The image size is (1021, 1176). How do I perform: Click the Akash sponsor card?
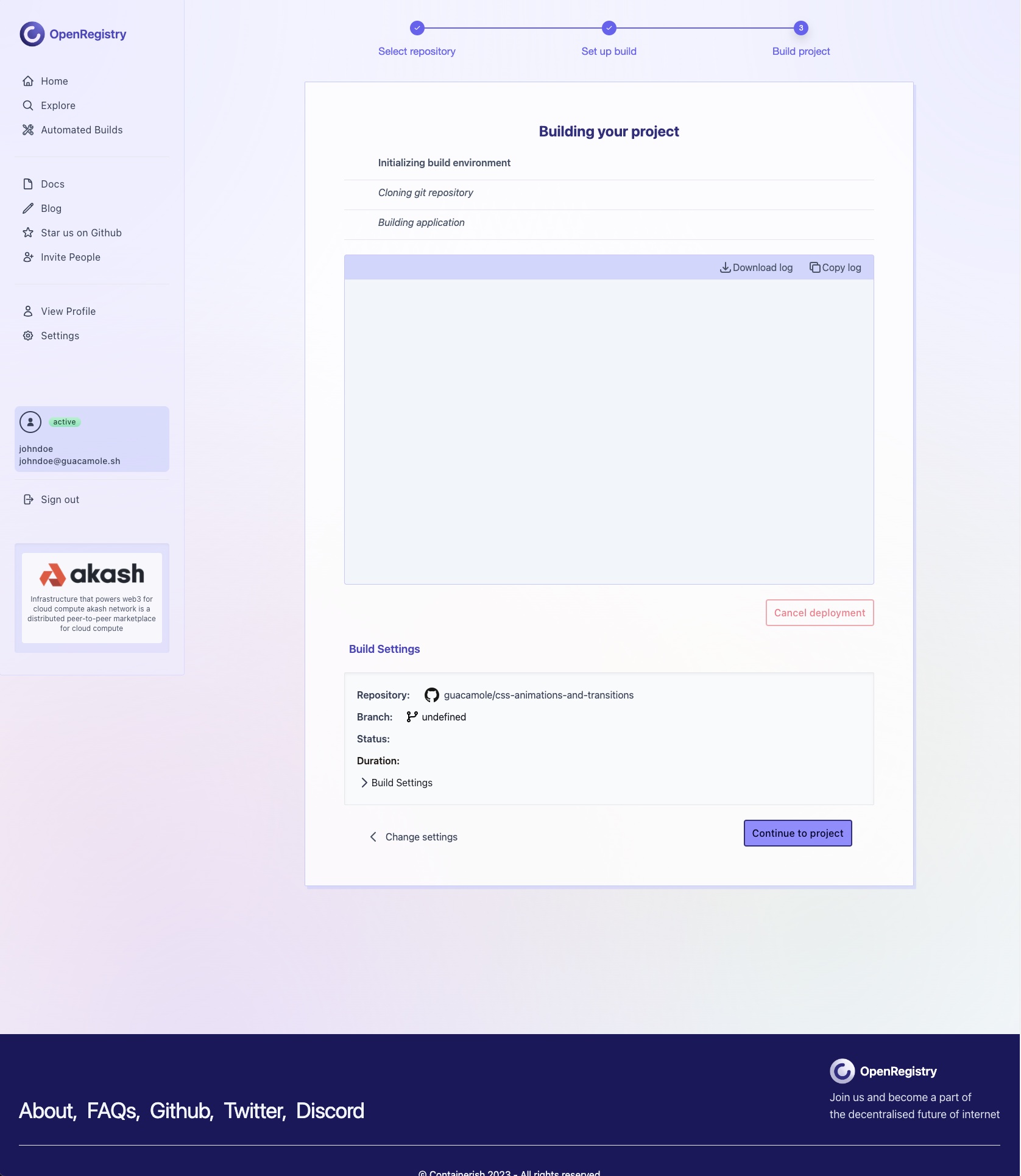tap(92, 597)
